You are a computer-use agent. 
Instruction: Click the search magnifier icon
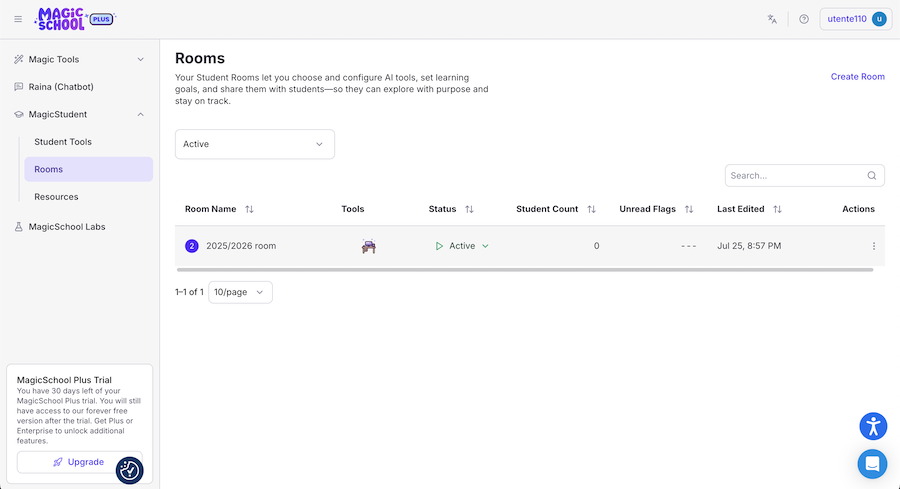coord(872,176)
